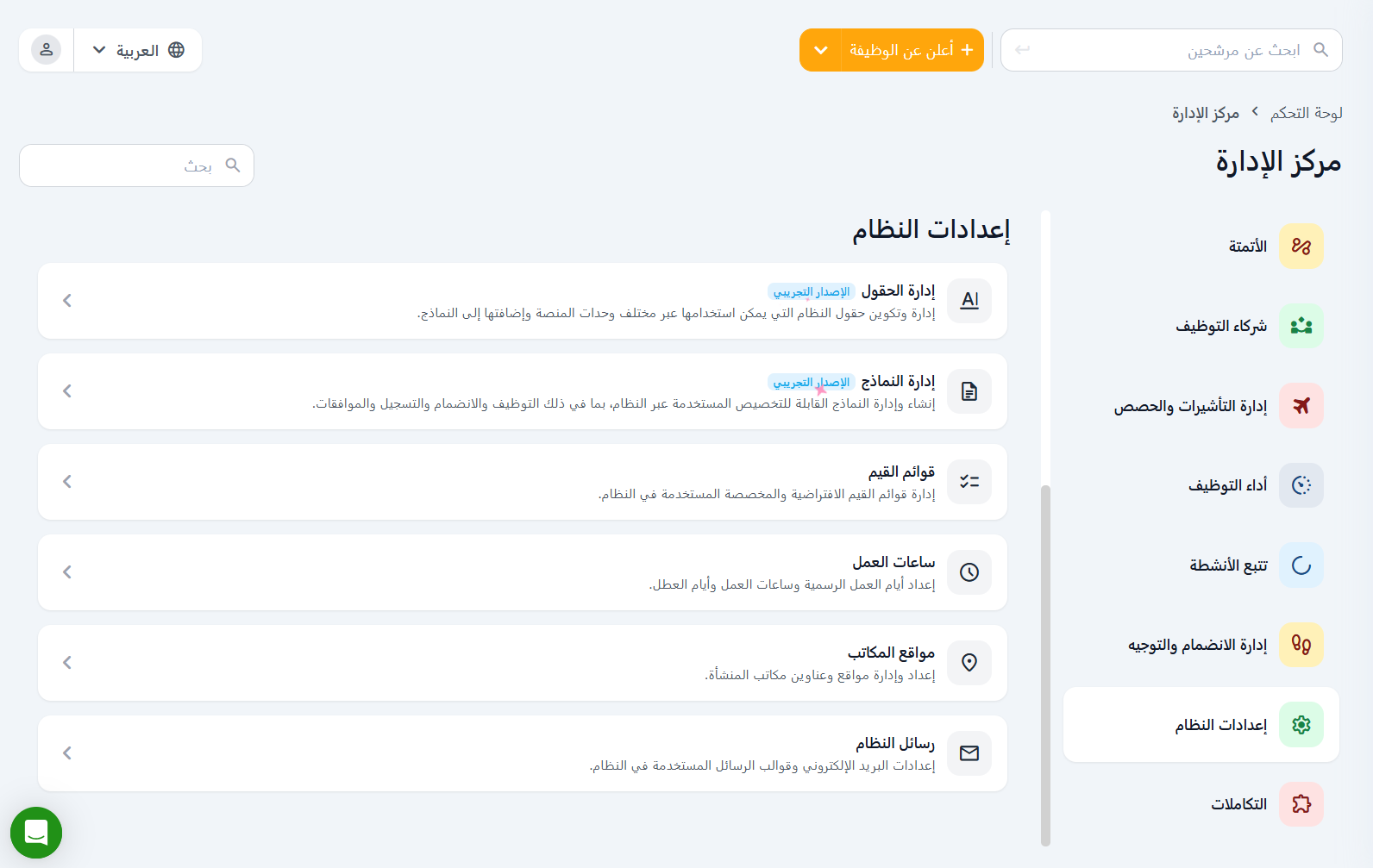Click the envelope icon for system messages
The height and width of the screenshot is (868, 1373).
pos(969,753)
